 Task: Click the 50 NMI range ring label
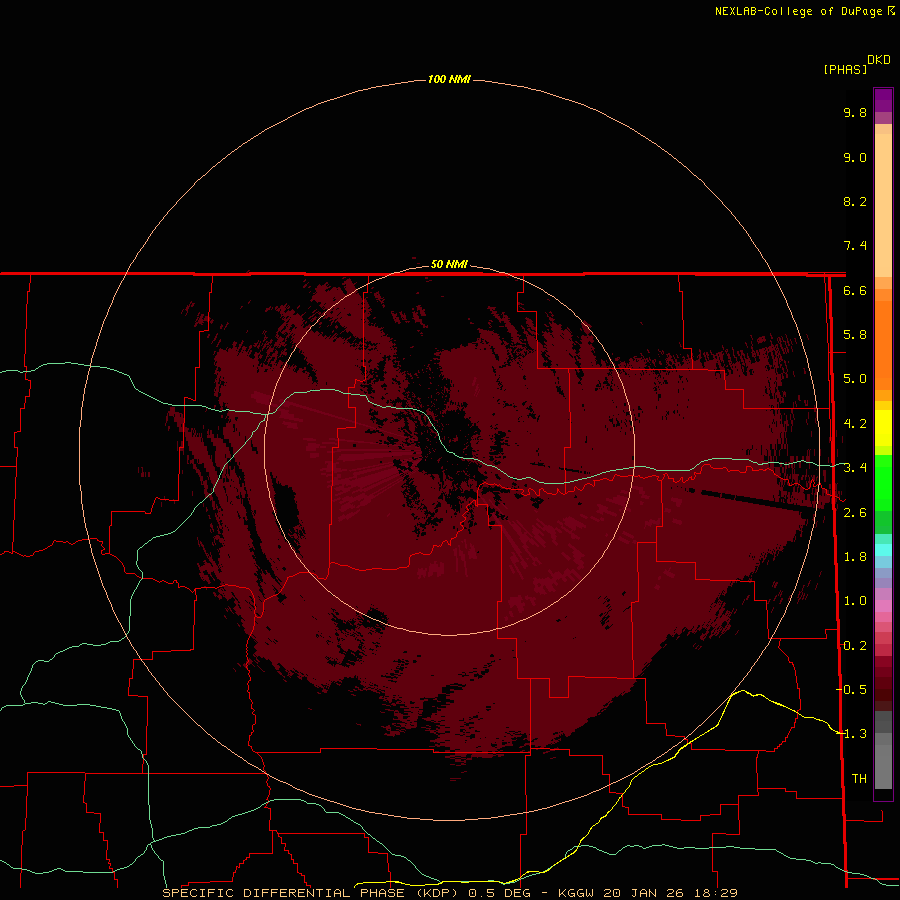click(449, 264)
